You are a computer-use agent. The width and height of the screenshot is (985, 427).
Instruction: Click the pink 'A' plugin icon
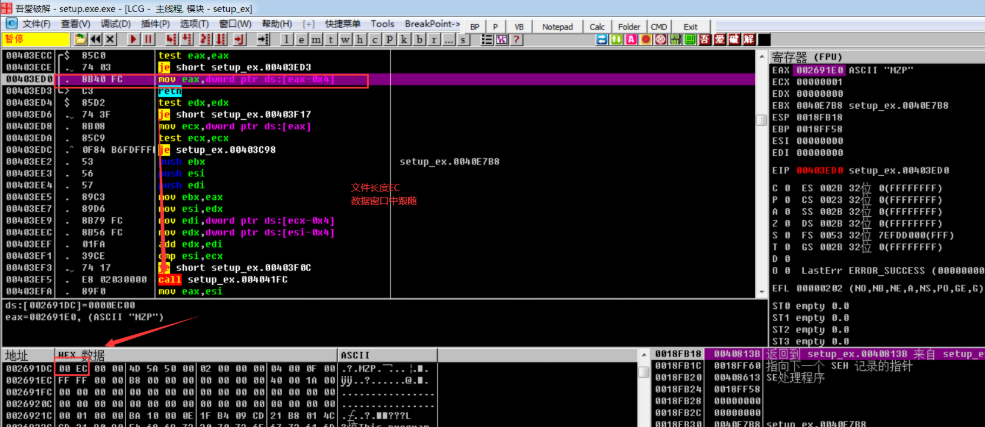(631, 39)
